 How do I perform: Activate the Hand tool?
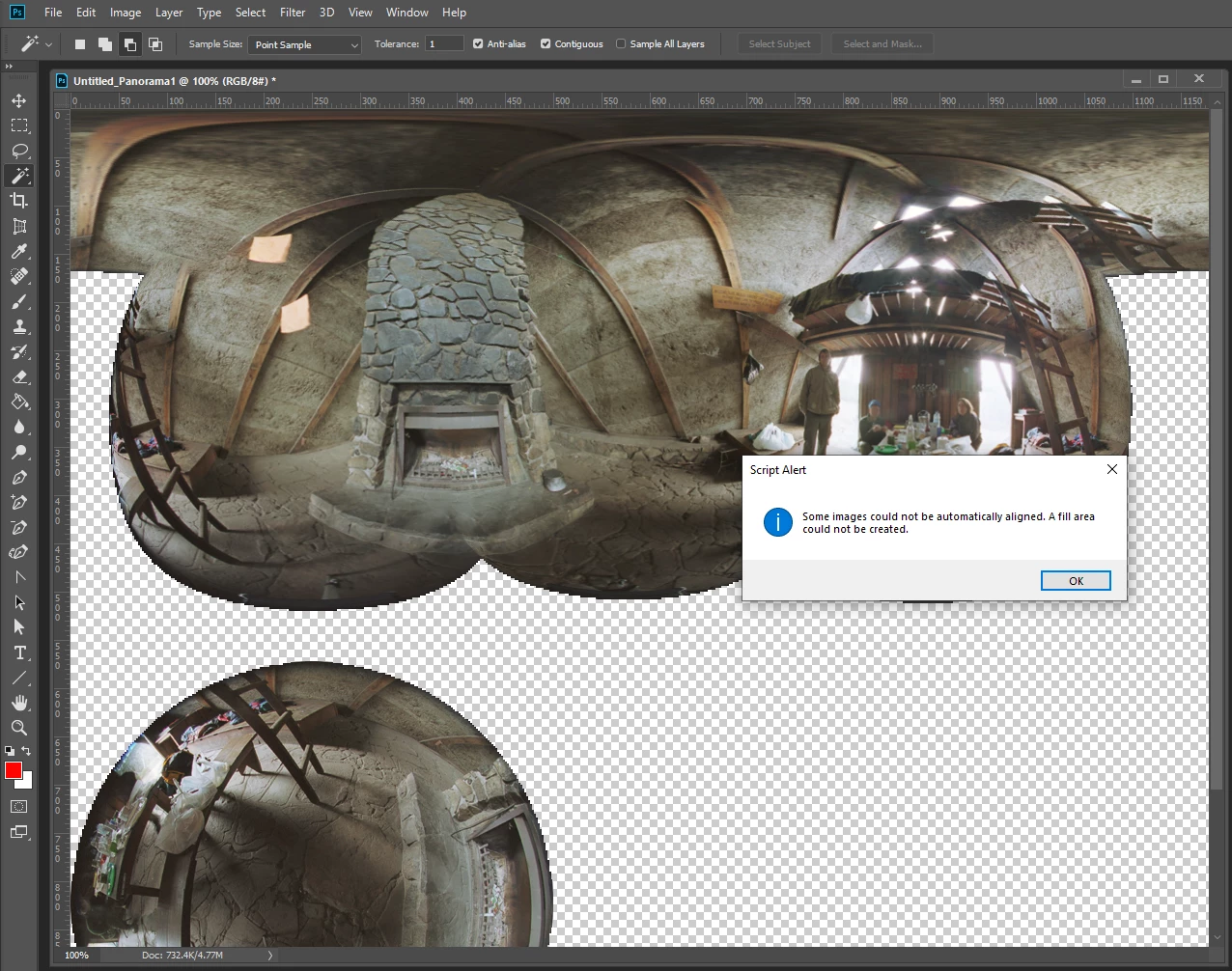19,703
